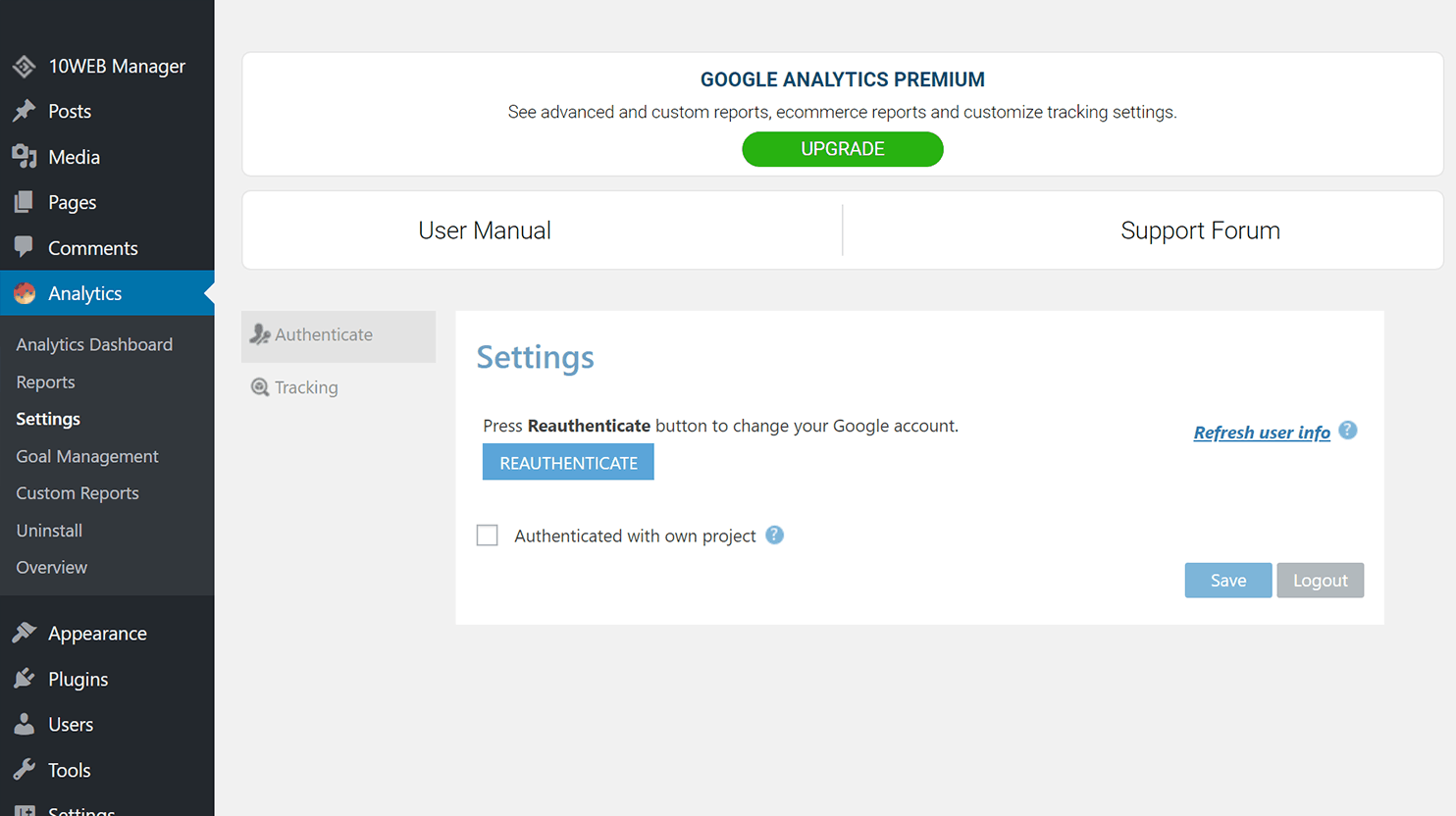The width and height of the screenshot is (1456, 816).
Task: Click the green UPGRADE button
Action: (843, 149)
